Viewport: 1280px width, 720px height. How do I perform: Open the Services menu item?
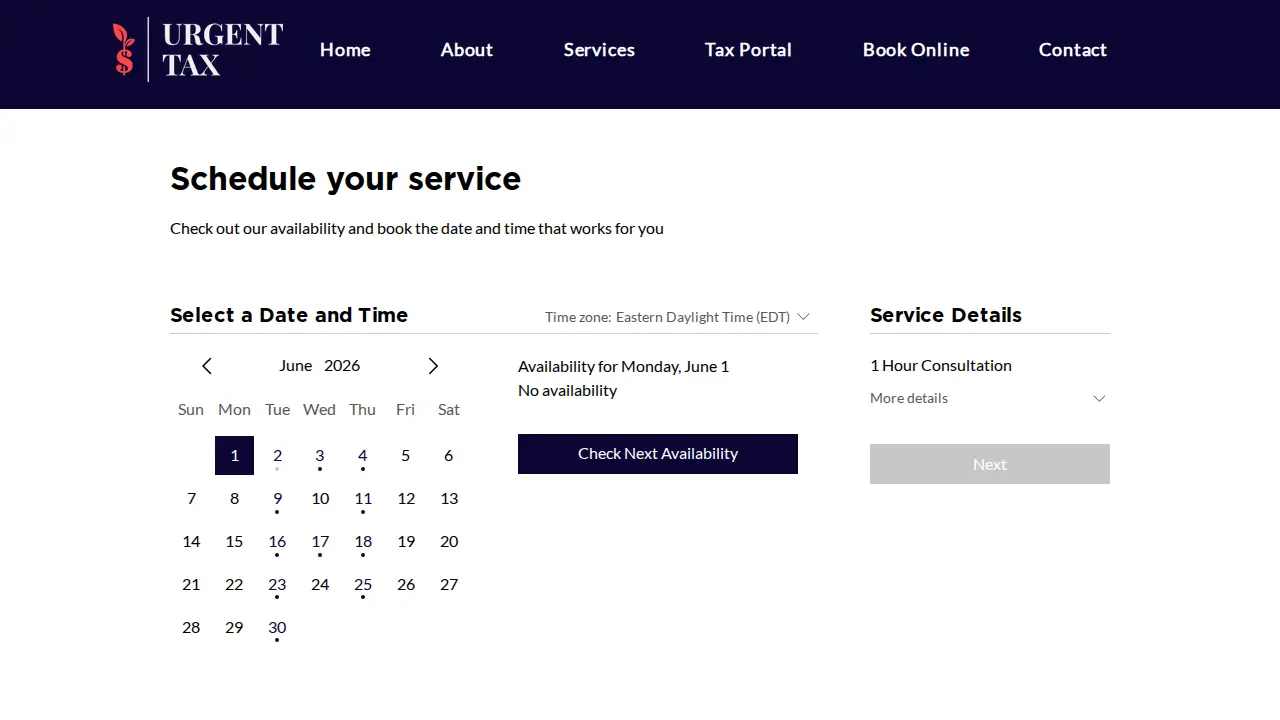pyautogui.click(x=599, y=50)
